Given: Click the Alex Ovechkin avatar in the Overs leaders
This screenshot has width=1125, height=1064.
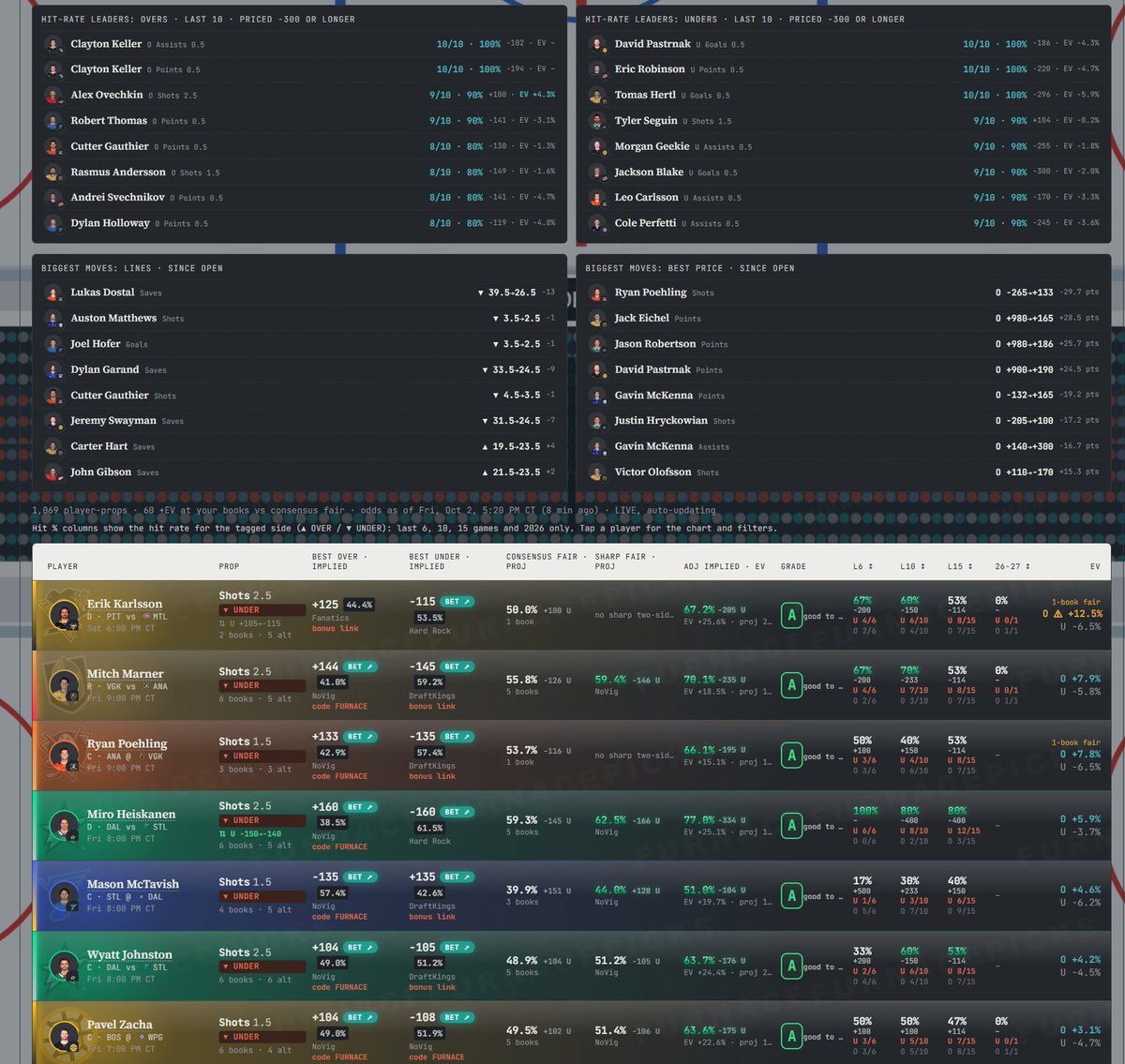Looking at the screenshot, I should (x=53, y=96).
